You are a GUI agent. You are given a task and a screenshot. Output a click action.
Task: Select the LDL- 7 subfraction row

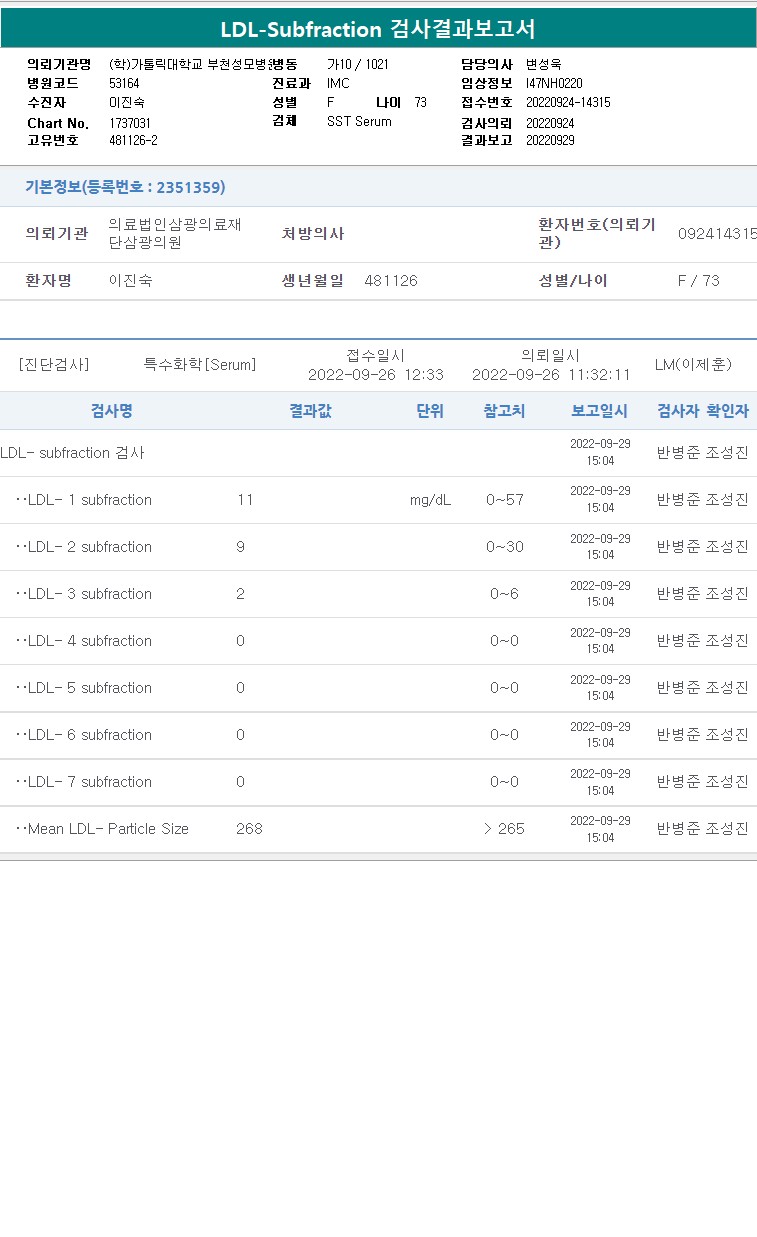pos(378,782)
